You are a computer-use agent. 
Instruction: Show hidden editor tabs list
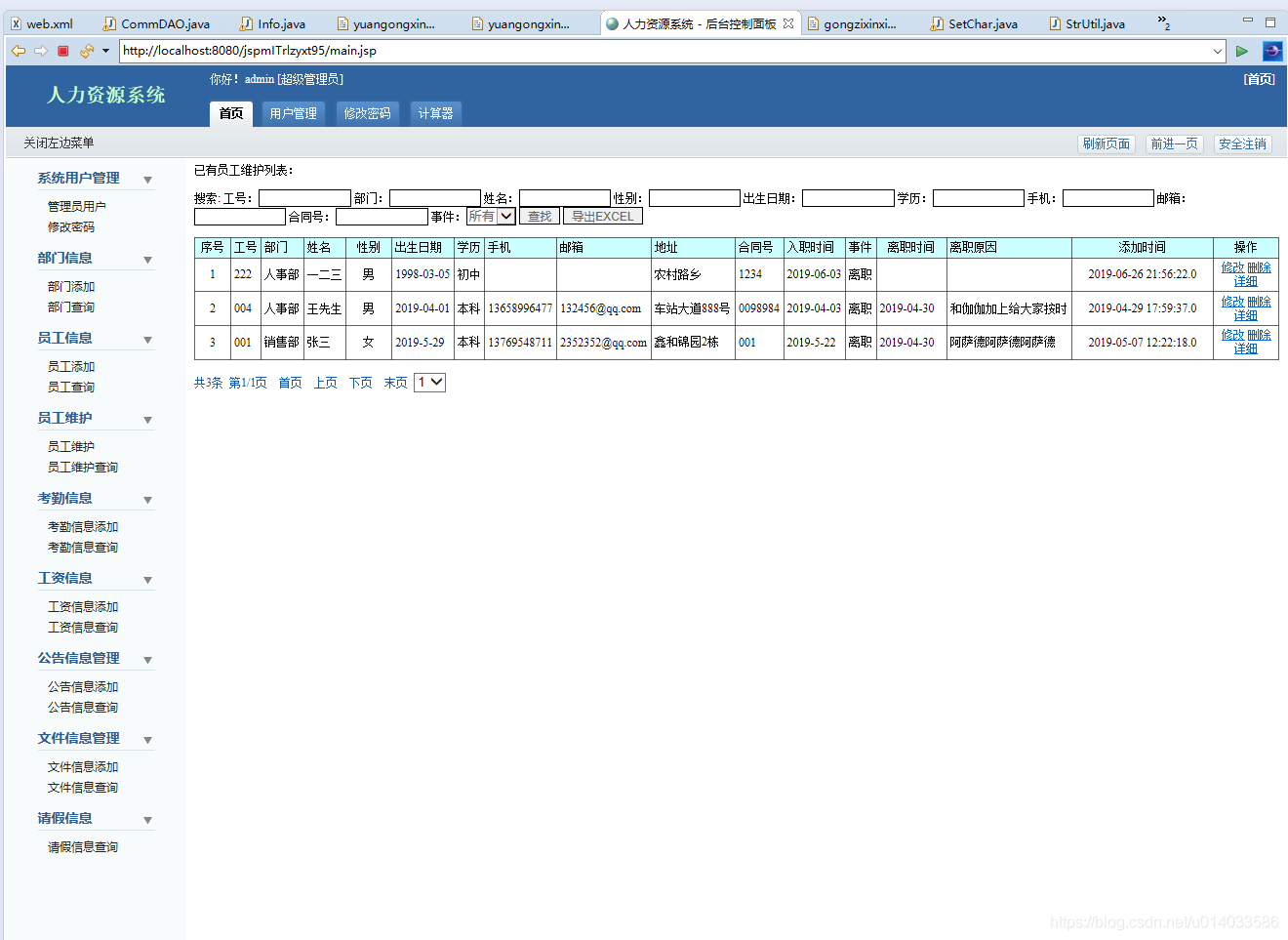point(1163,22)
